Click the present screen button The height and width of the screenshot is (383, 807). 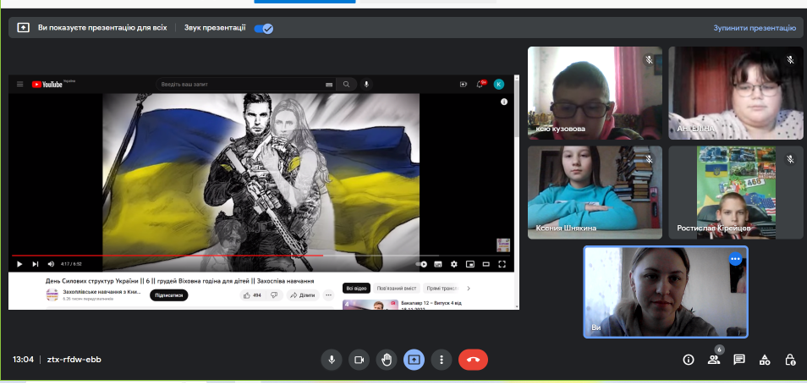(414, 360)
